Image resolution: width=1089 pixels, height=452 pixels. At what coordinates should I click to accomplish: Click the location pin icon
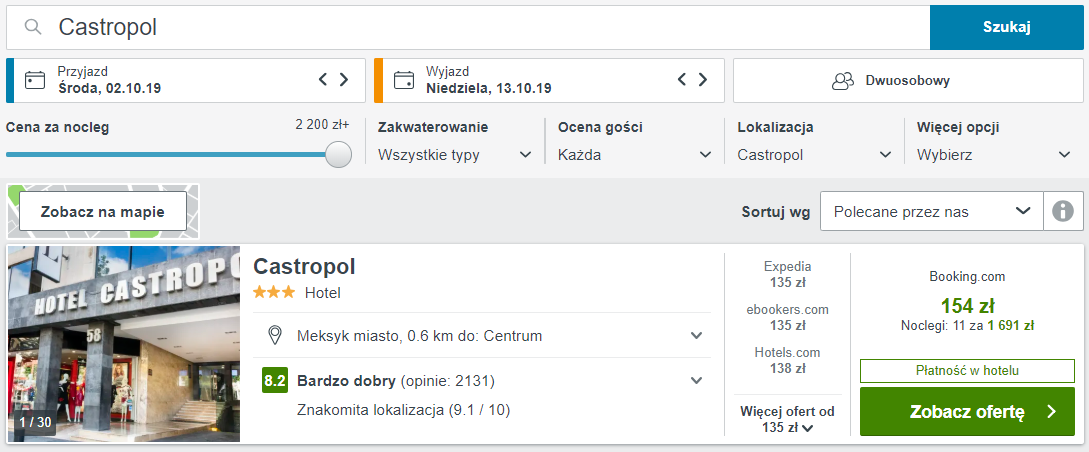click(275, 336)
